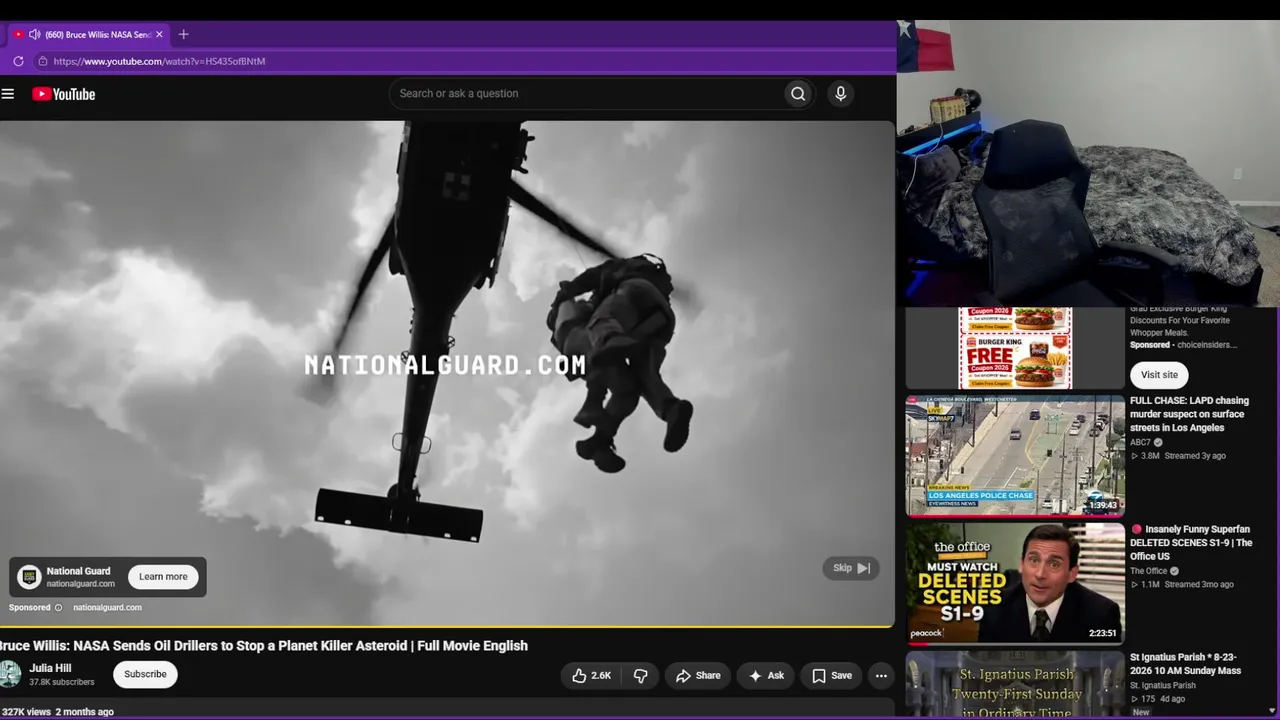Open the more actions three-dot menu

tap(881, 676)
